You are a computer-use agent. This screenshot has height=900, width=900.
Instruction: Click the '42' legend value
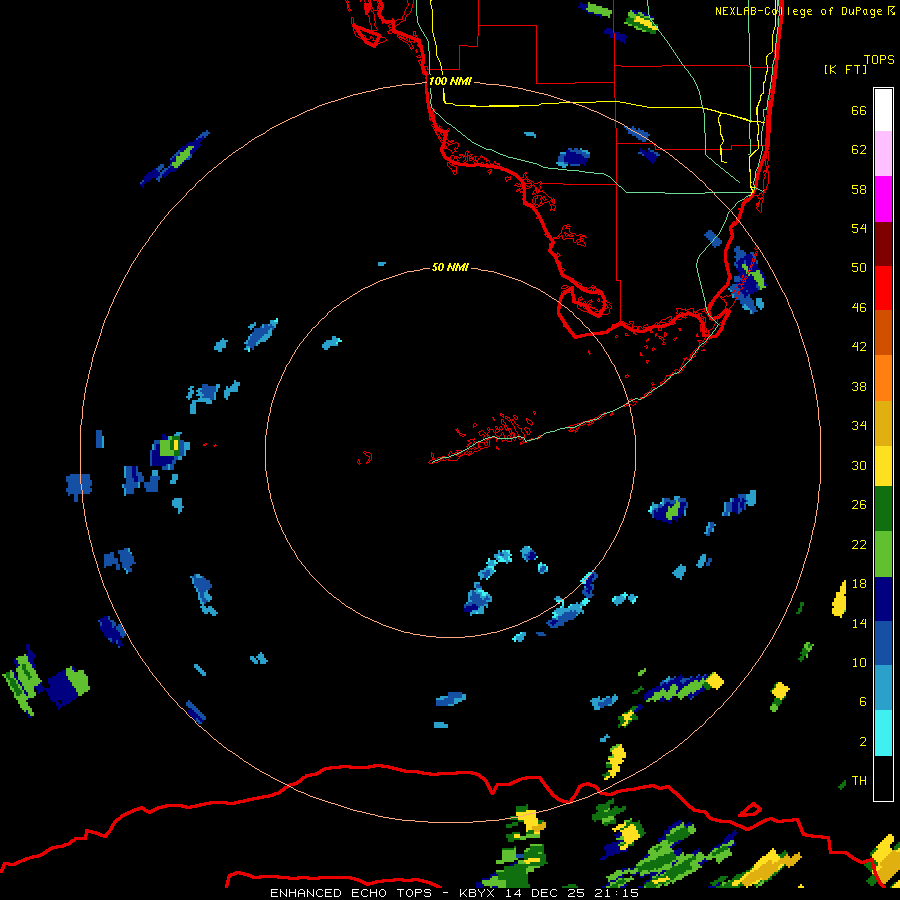[859, 346]
